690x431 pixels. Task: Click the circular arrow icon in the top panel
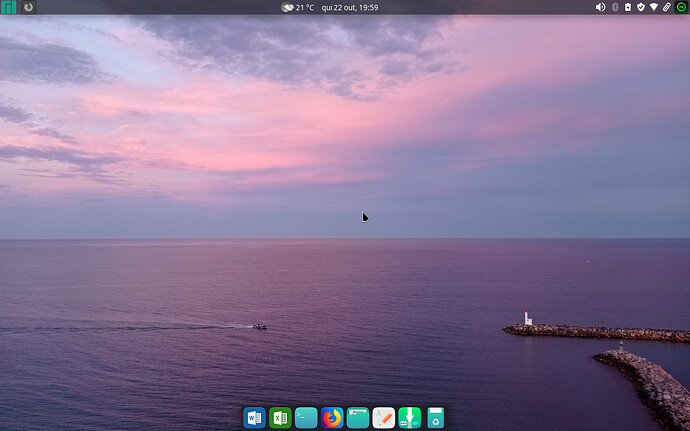pyautogui.click(x=29, y=7)
